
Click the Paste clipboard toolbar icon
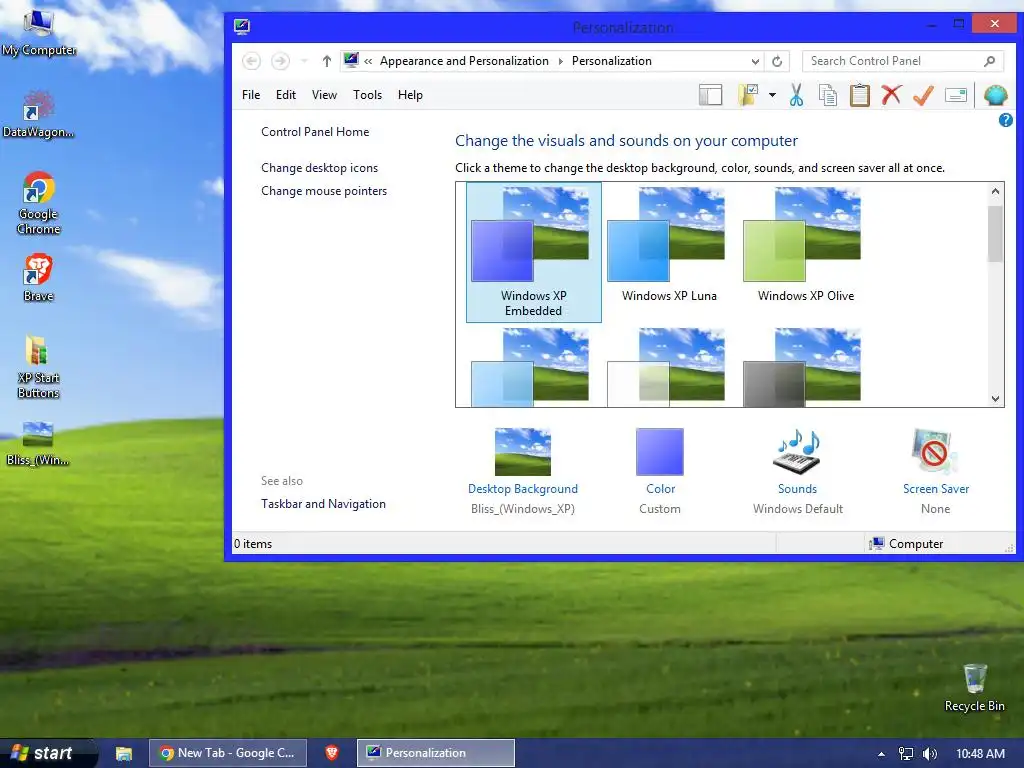click(859, 95)
